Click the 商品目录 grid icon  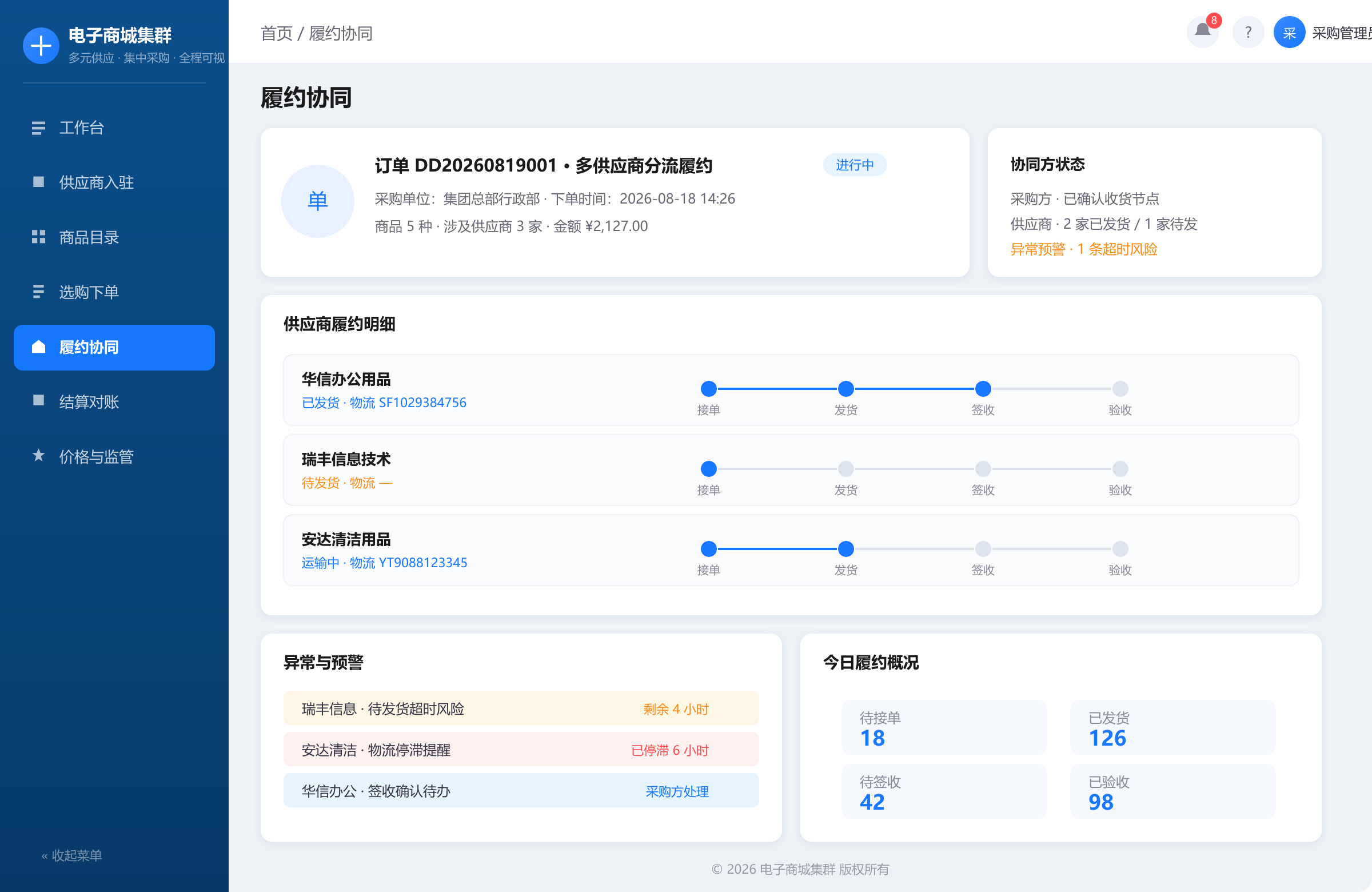click(x=39, y=237)
